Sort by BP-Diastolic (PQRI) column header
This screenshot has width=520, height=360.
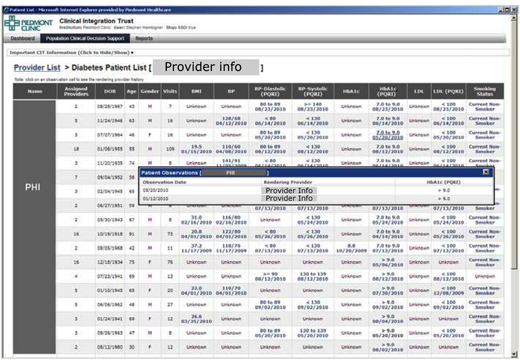[x=270, y=91]
